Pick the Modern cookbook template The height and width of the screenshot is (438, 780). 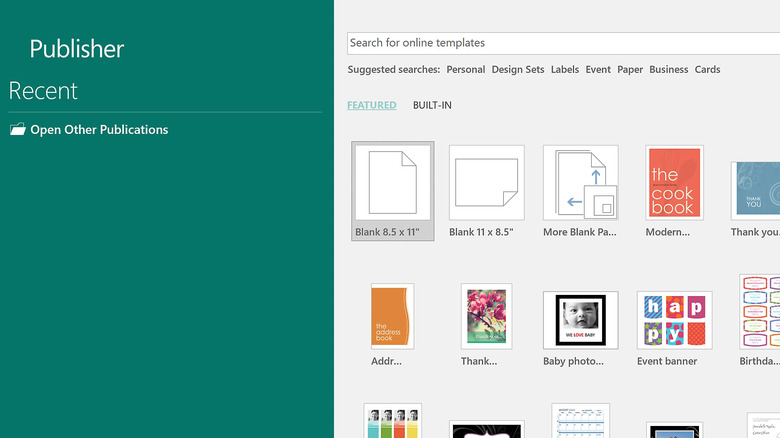pos(674,182)
